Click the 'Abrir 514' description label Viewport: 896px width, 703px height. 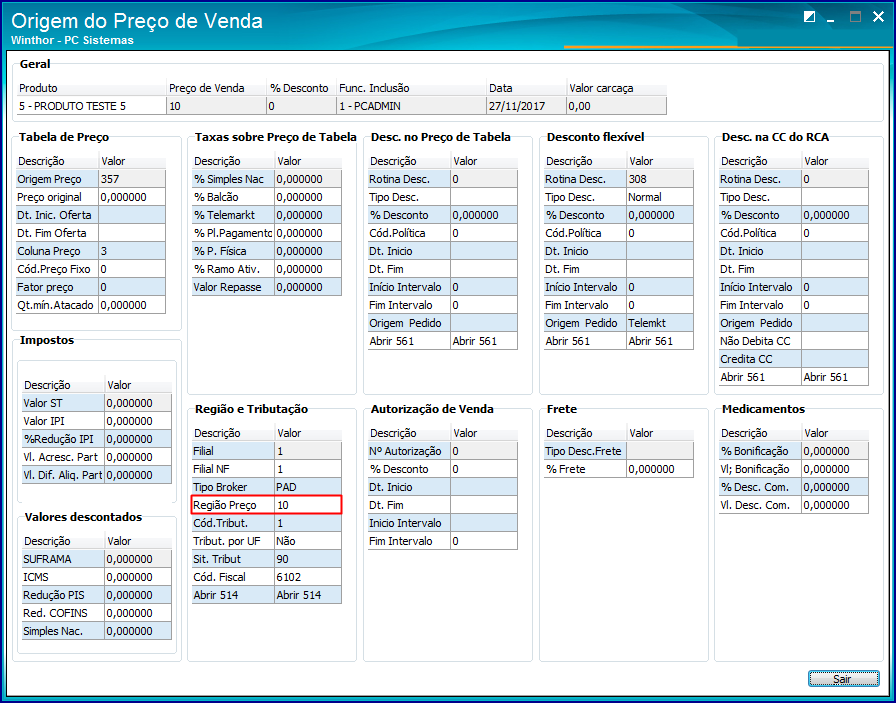233,595
